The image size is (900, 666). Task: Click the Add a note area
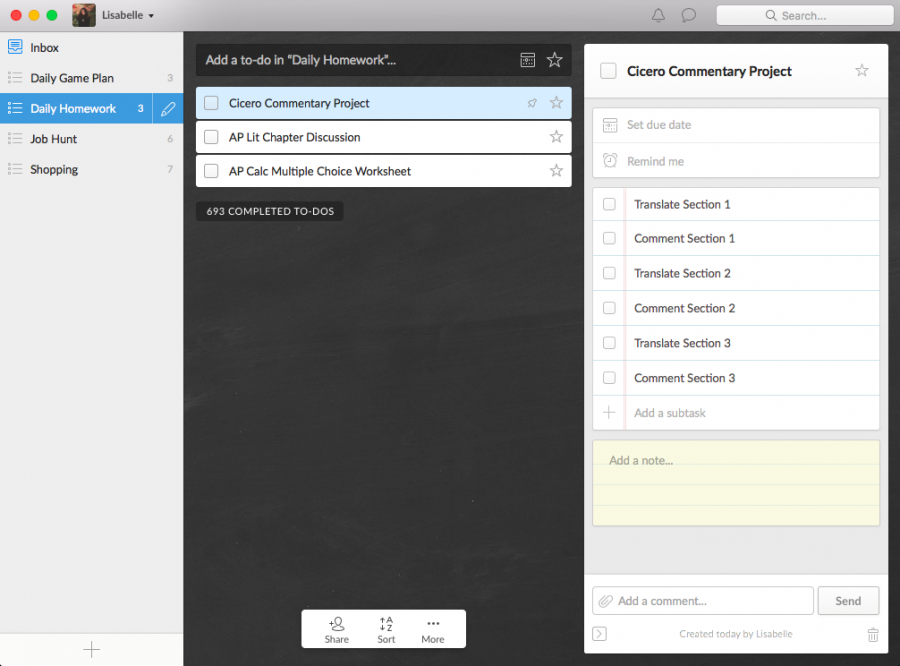736,483
